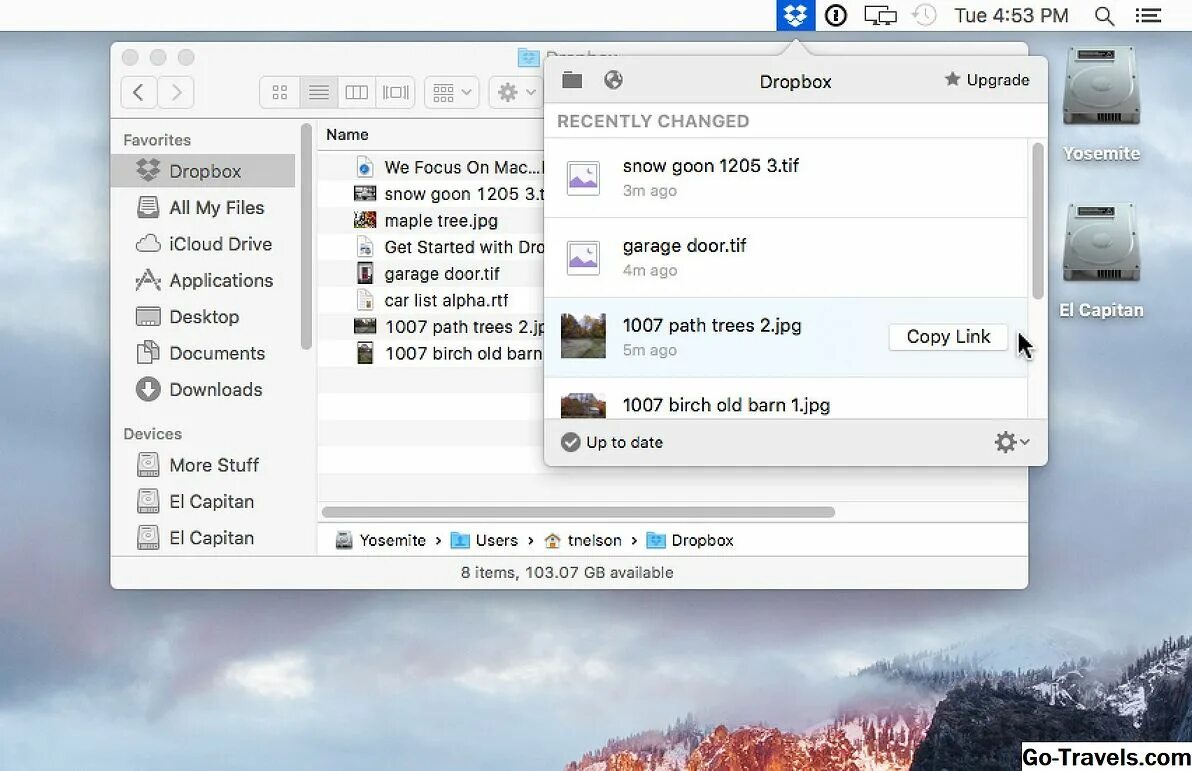Open Dropbox website globe icon
Image resolution: width=1192 pixels, height=771 pixels.
[x=613, y=80]
